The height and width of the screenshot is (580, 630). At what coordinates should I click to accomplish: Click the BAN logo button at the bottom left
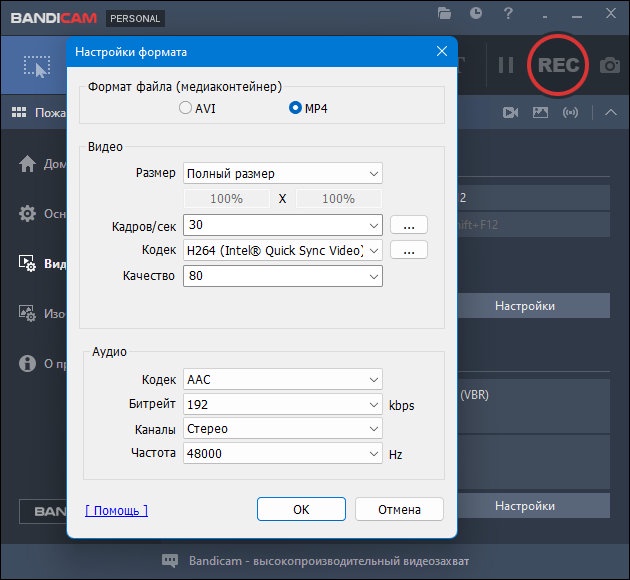tap(43, 511)
